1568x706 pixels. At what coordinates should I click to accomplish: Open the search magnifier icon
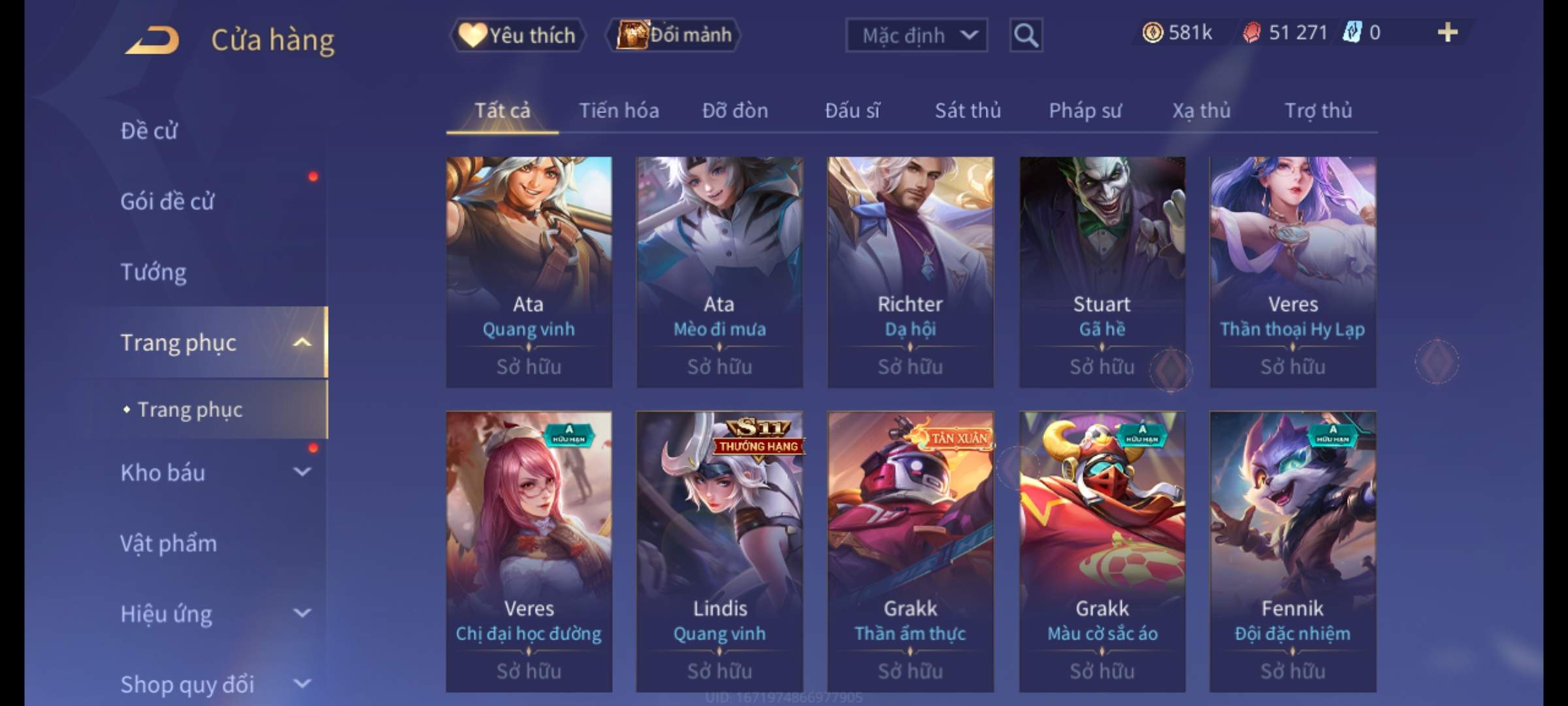(x=1026, y=35)
